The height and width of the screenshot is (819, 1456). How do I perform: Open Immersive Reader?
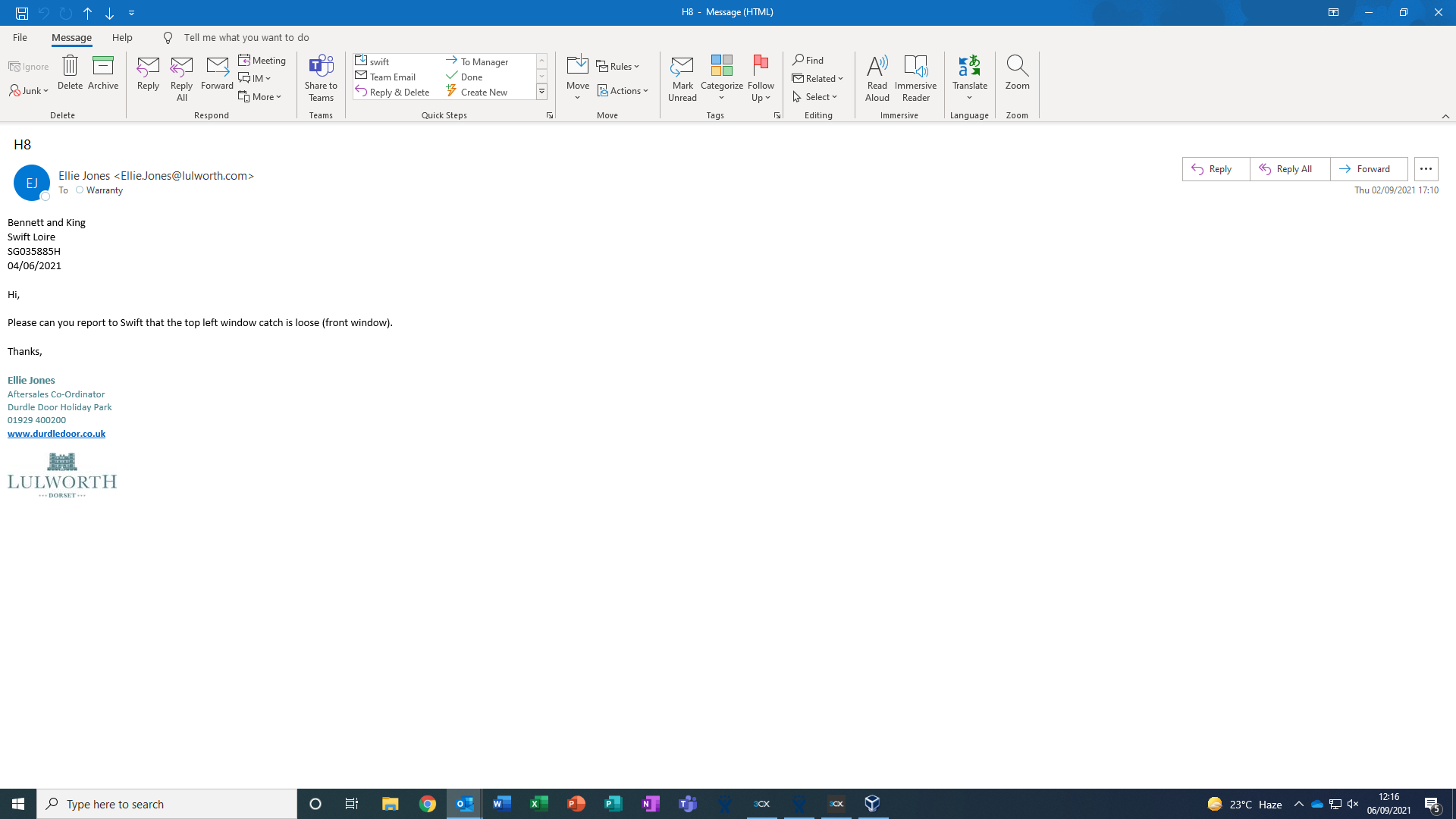[915, 67]
